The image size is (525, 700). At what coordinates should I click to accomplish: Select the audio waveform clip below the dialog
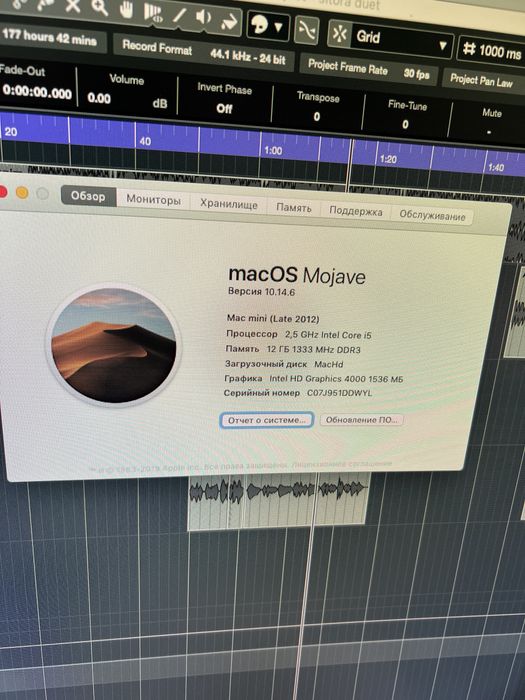pyautogui.click(x=279, y=502)
